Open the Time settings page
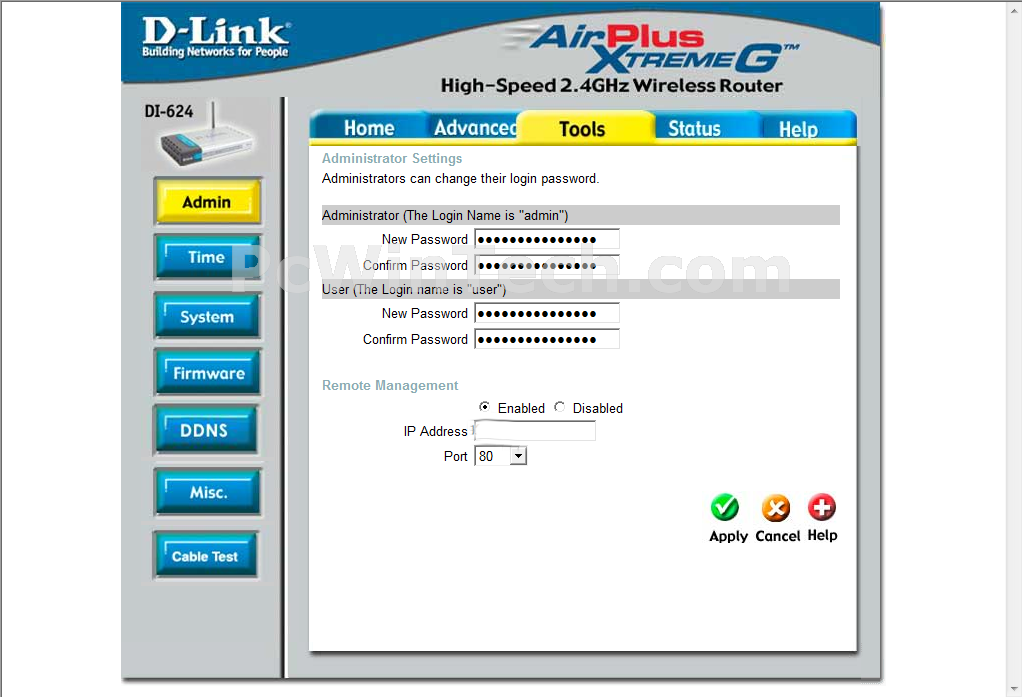 click(207, 258)
